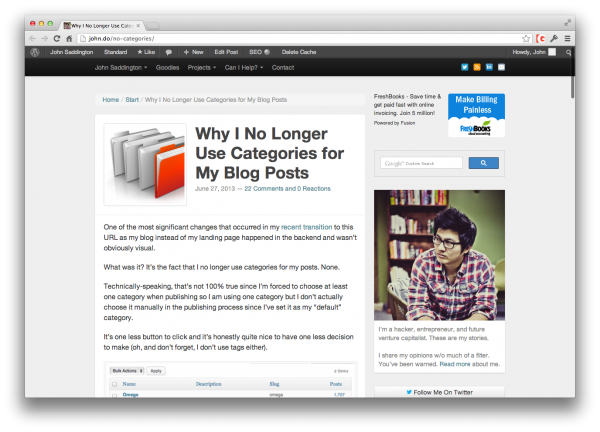Image resolution: width=600 pixels, height=432 pixels.
Task: Click the browser back arrow
Action: tap(33, 39)
